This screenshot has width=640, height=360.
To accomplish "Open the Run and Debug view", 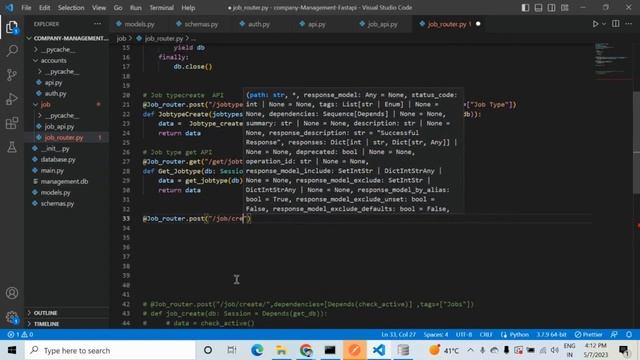I will coord(12,99).
